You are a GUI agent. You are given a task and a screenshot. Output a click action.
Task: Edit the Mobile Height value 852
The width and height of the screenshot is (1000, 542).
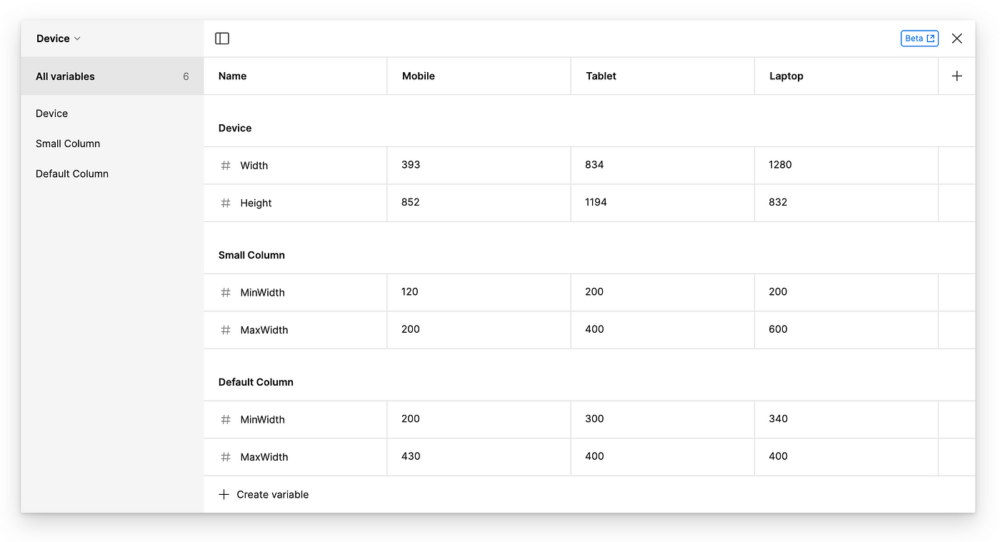[410, 202]
